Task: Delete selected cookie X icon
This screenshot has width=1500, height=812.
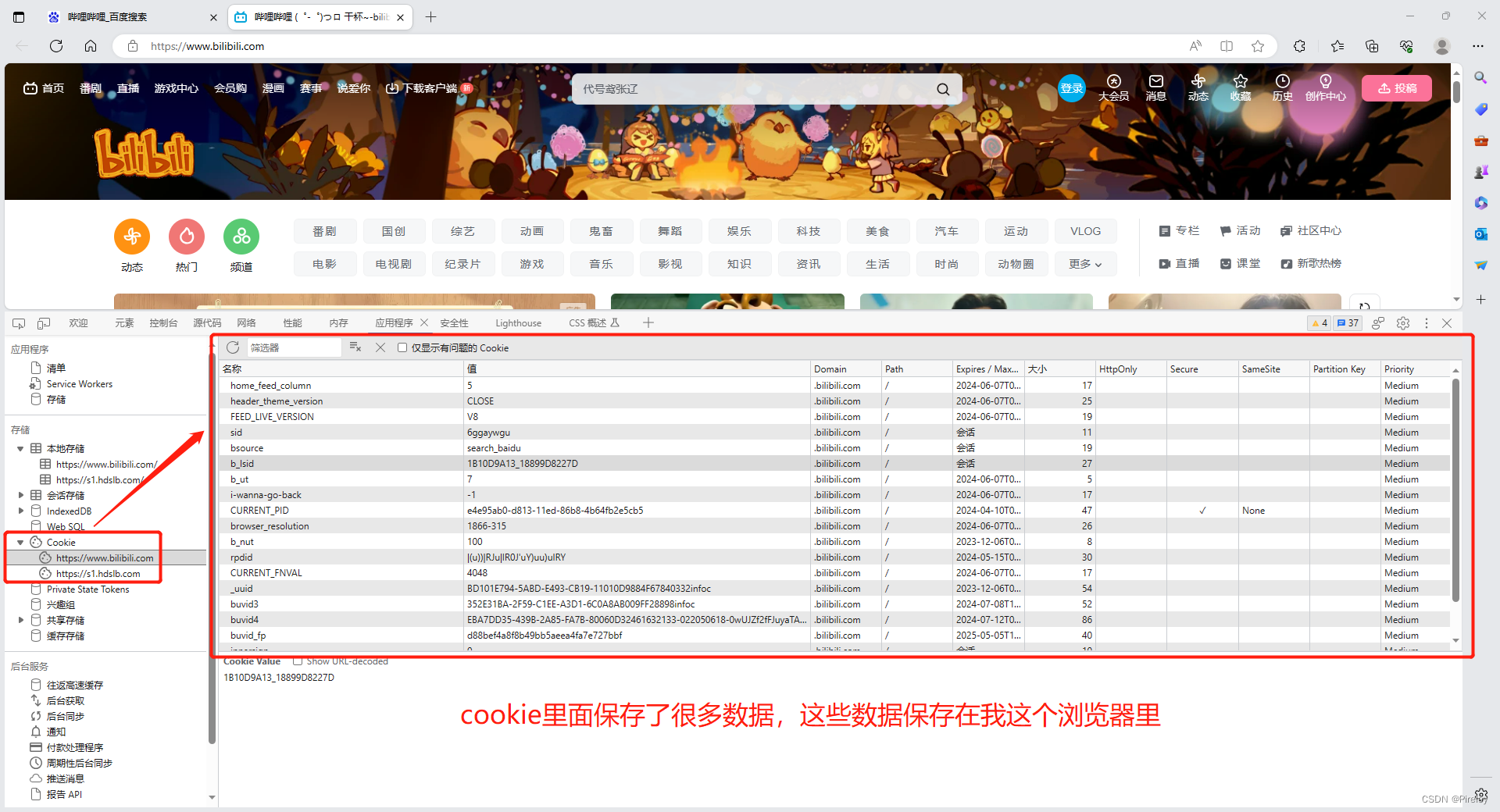Action: [x=380, y=347]
